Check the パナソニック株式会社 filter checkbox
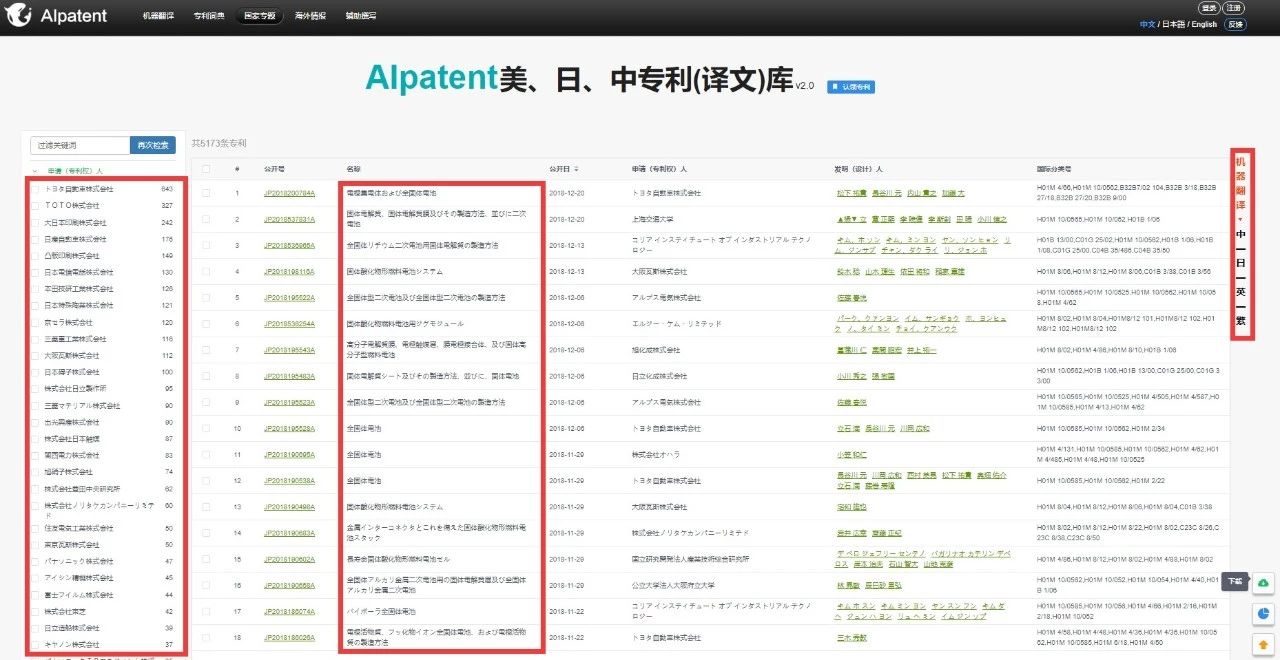 tap(36, 562)
